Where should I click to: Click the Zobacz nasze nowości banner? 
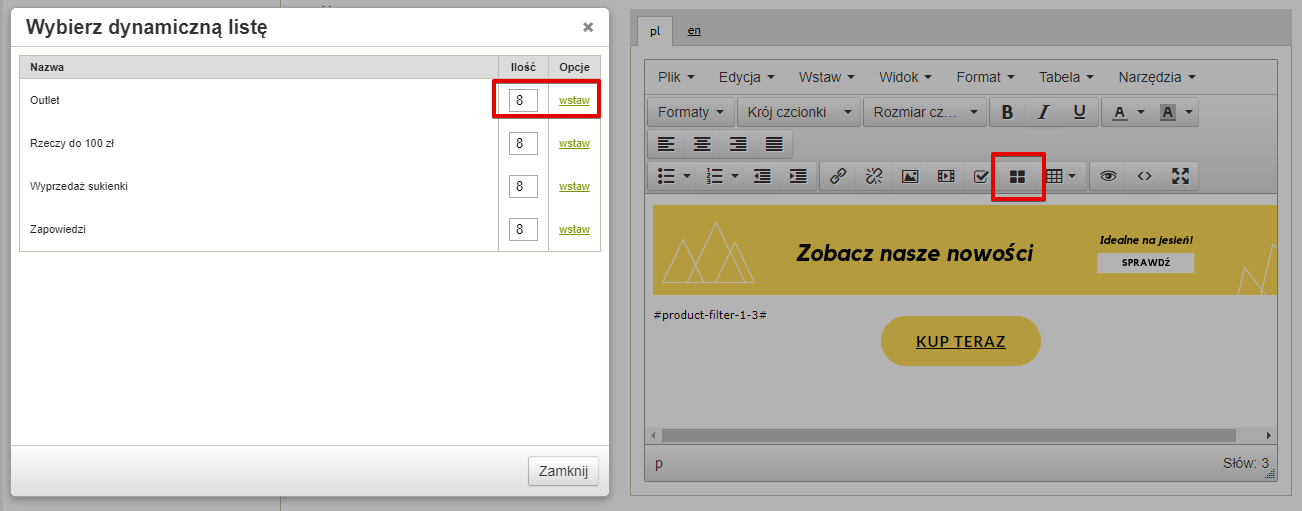click(x=965, y=250)
